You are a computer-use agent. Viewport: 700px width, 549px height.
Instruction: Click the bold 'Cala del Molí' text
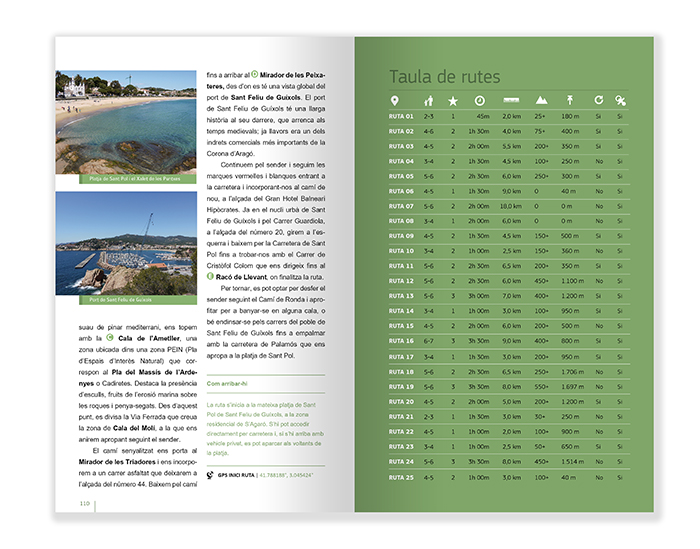[134, 428]
